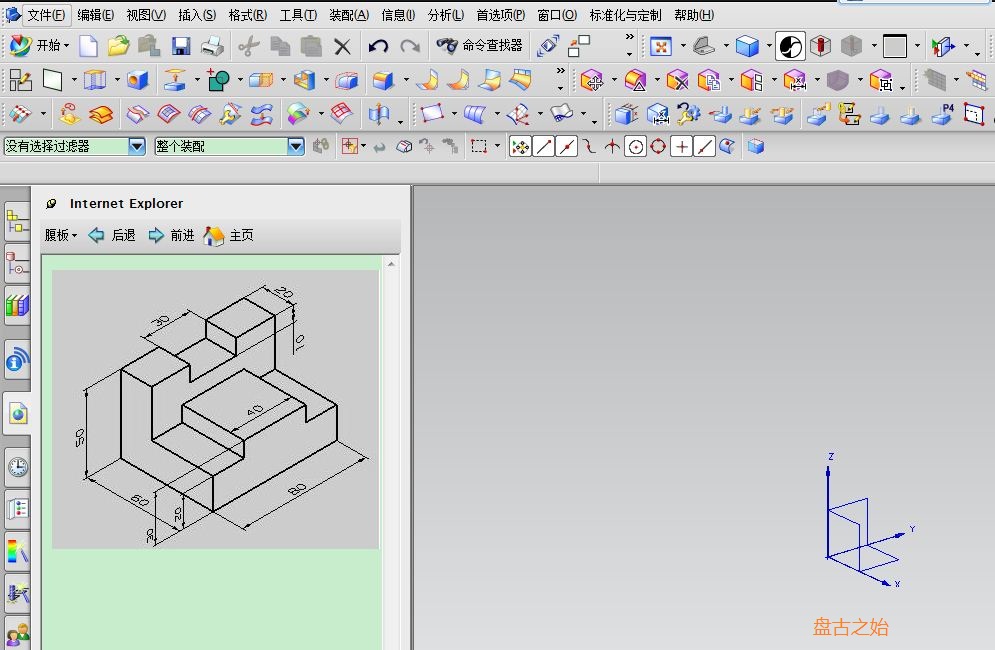Open the Roles sidebar tab

(17, 634)
